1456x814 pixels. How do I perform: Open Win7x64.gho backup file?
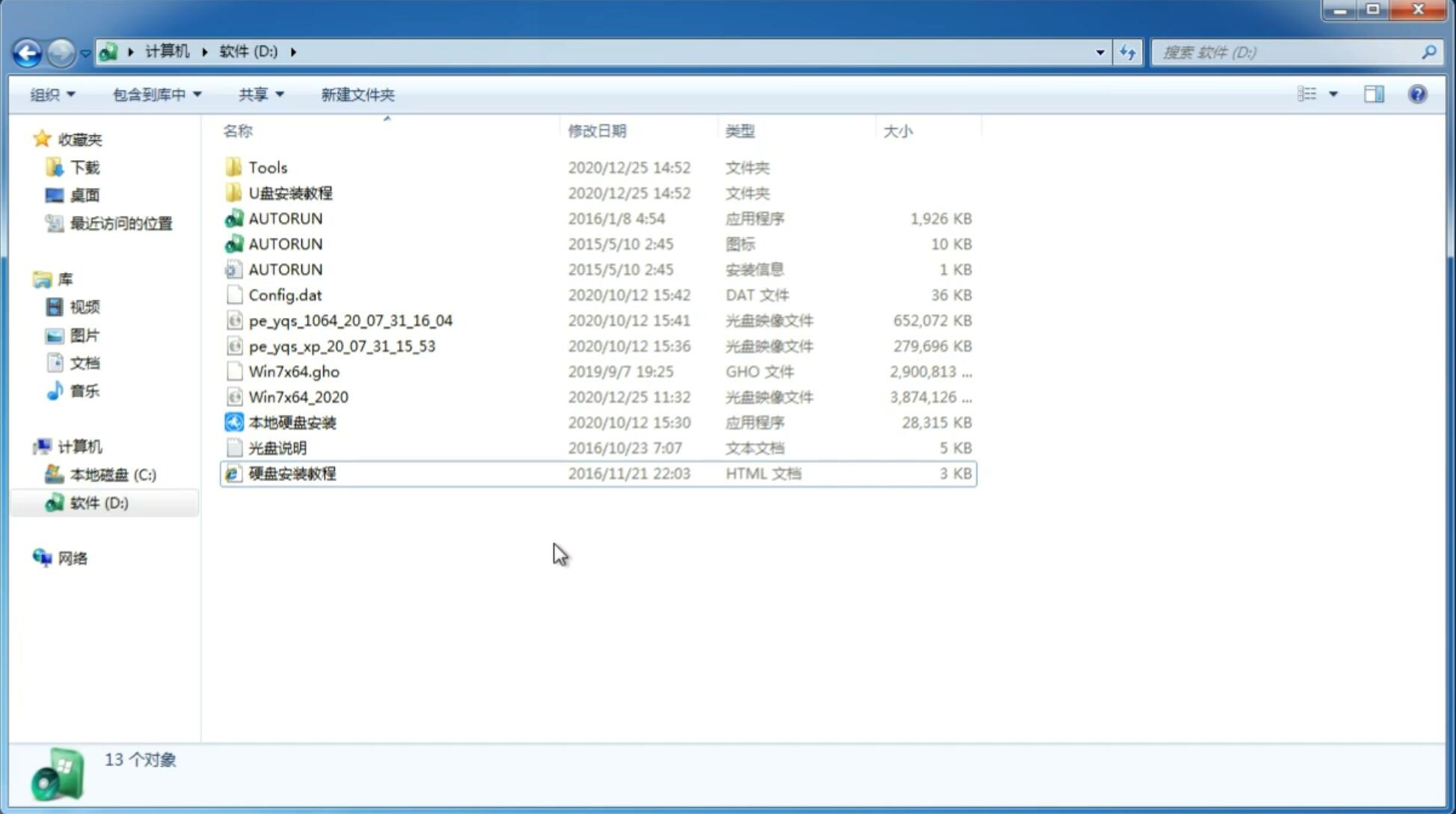pyautogui.click(x=293, y=371)
